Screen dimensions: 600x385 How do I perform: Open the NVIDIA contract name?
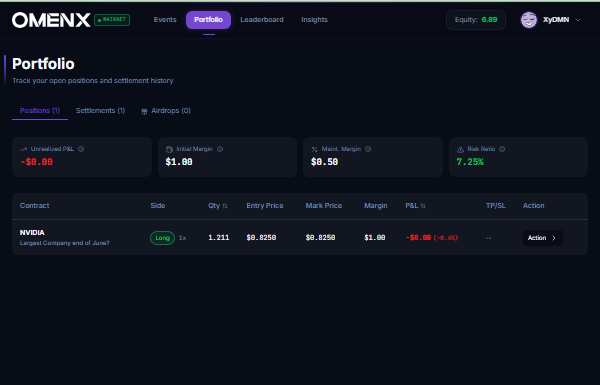click(32, 232)
